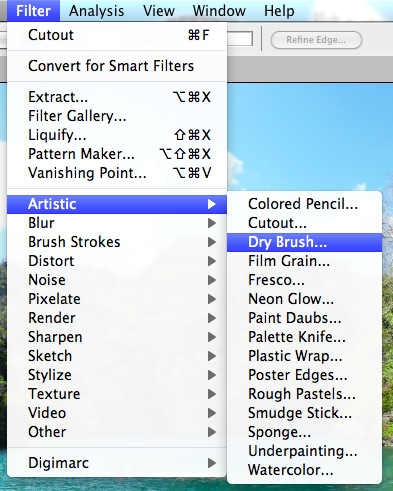Open the Digimarc submenu
The image size is (393, 491).
117,463
